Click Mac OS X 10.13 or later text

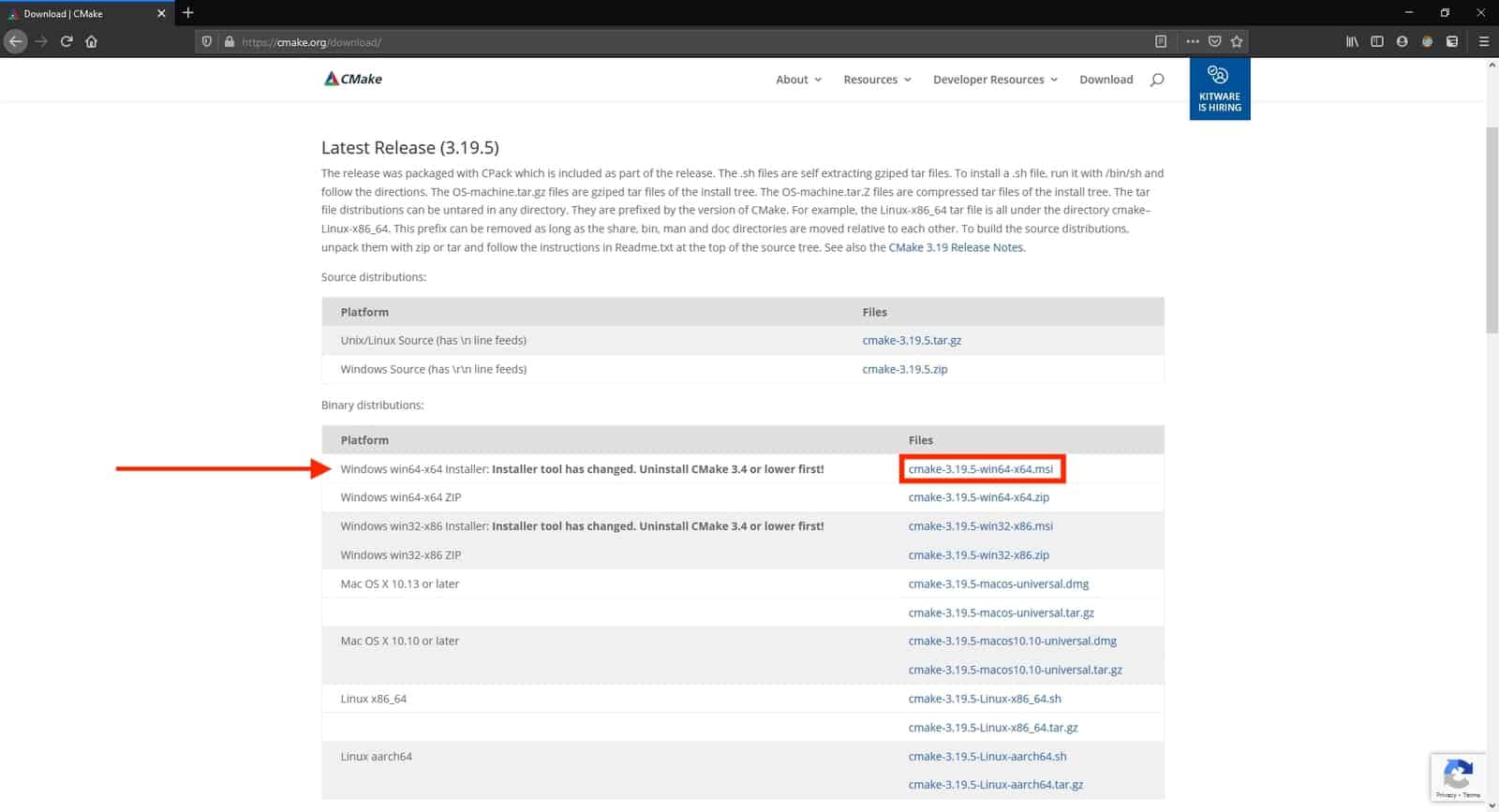tap(400, 583)
